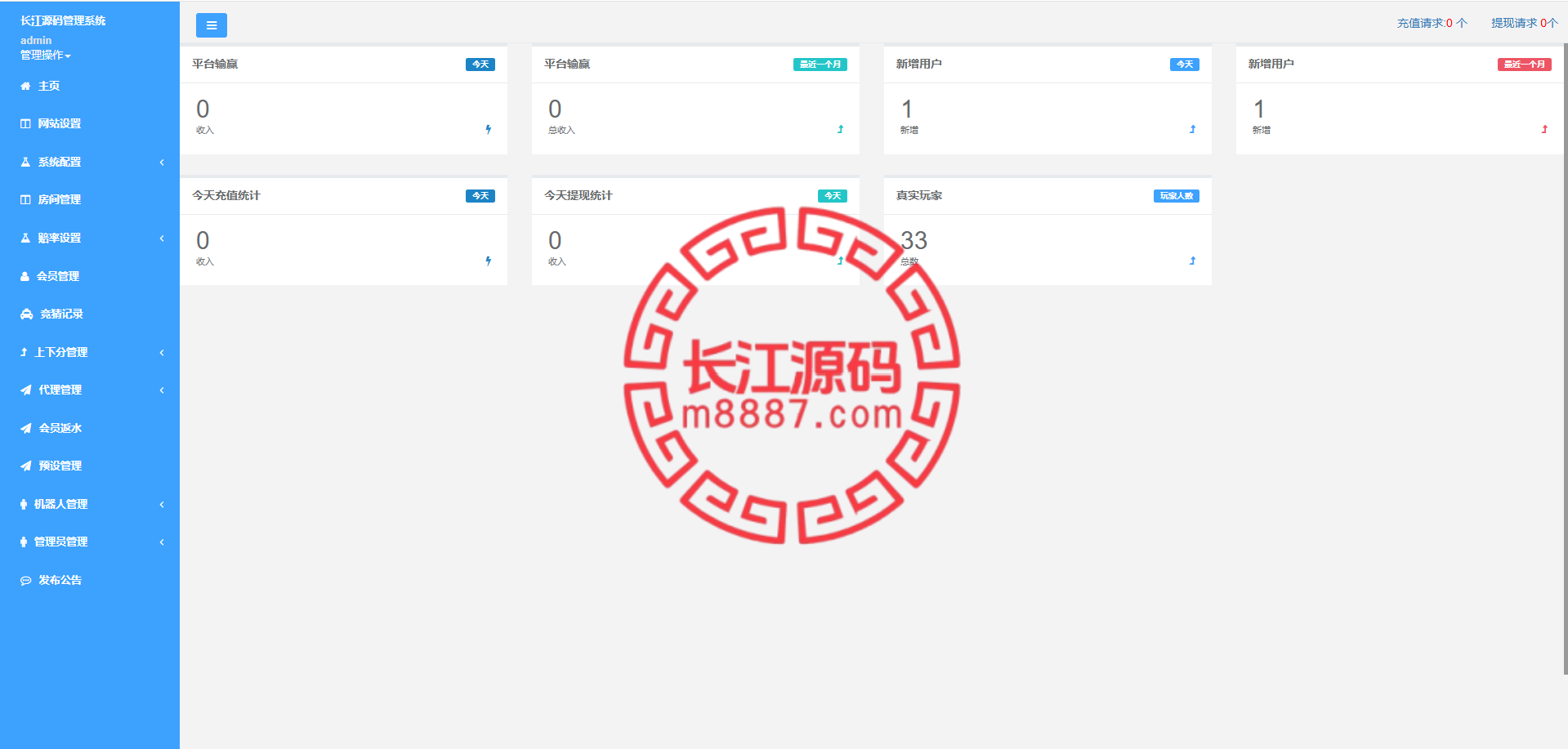1568x749 pixels.
Task: Click the 今天 badge on 今天提现统计 card
Action: pyautogui.click(x=833, y=195)
